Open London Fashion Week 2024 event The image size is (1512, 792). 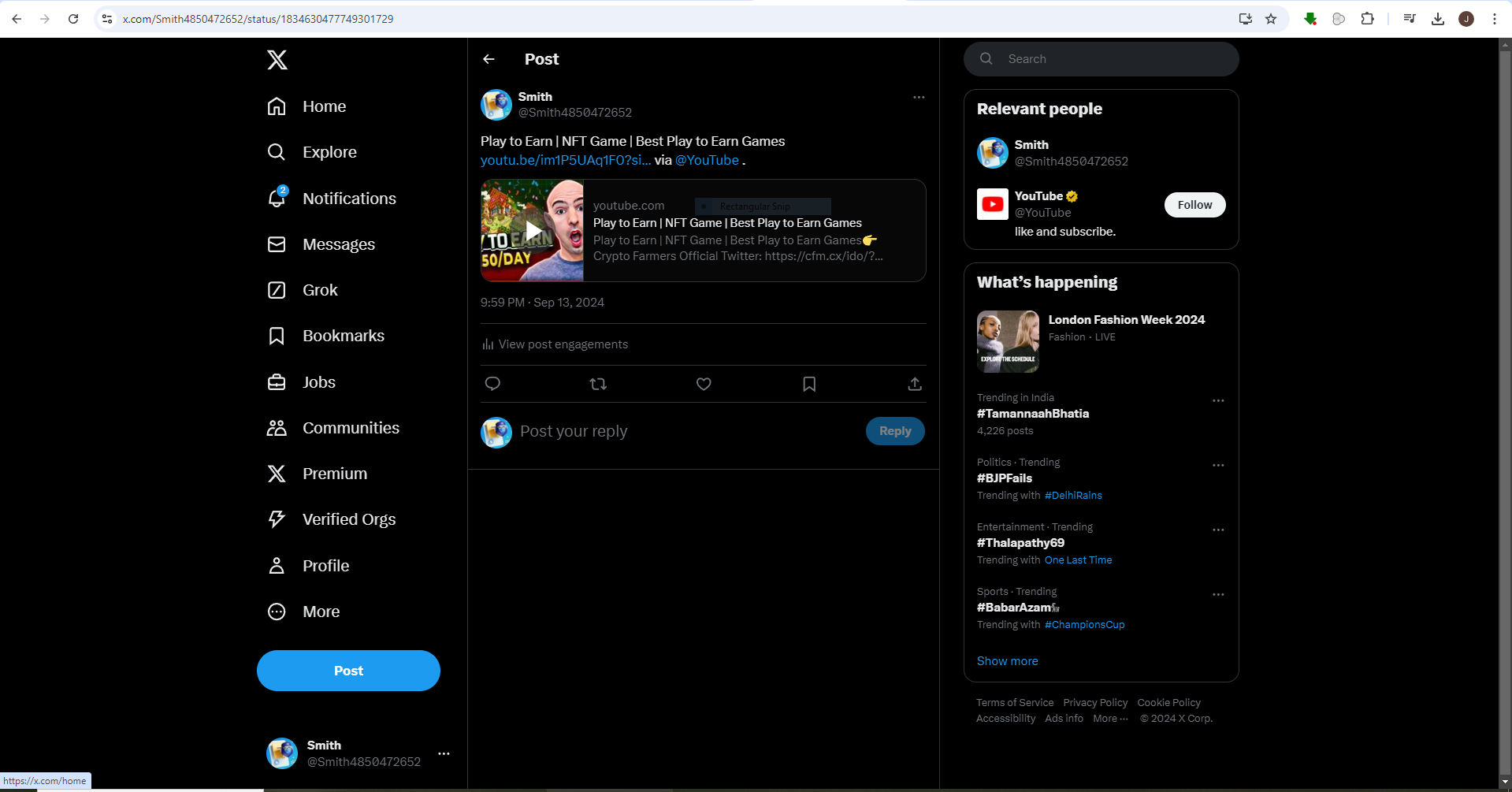(x=1101, y=341)
